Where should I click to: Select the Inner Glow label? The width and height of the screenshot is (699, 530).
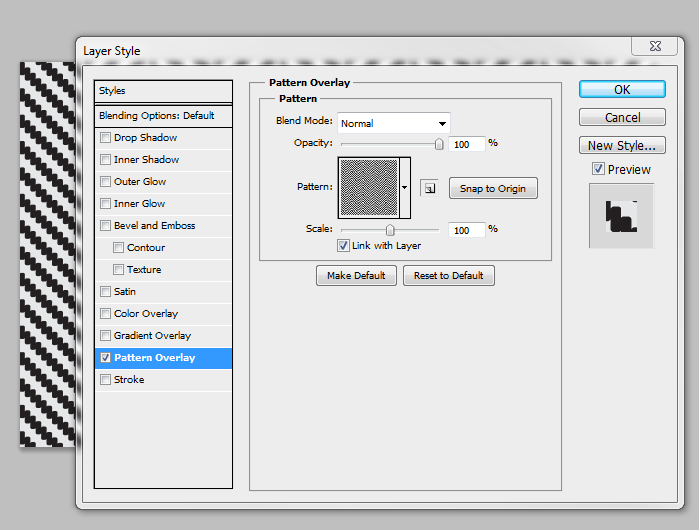pyautogui.click(x=140, y=204)
